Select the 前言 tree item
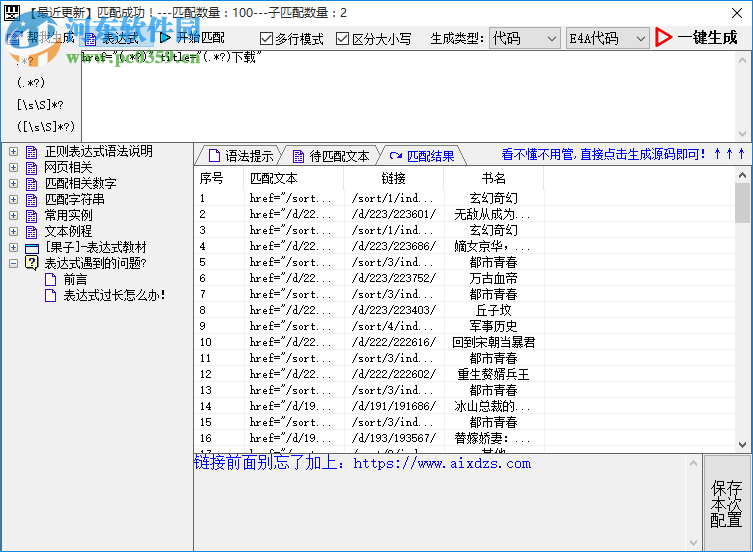Screen dimensions: 753x552 click(75, 279)
